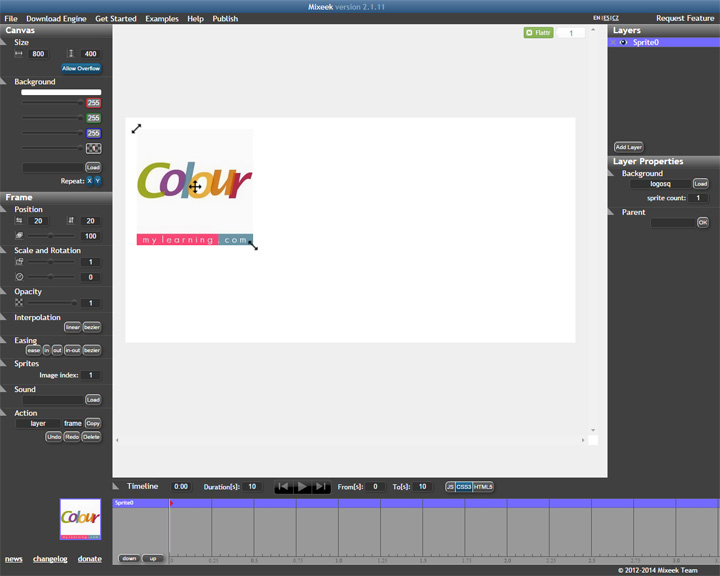Open the Examples menu

point(162,18)
